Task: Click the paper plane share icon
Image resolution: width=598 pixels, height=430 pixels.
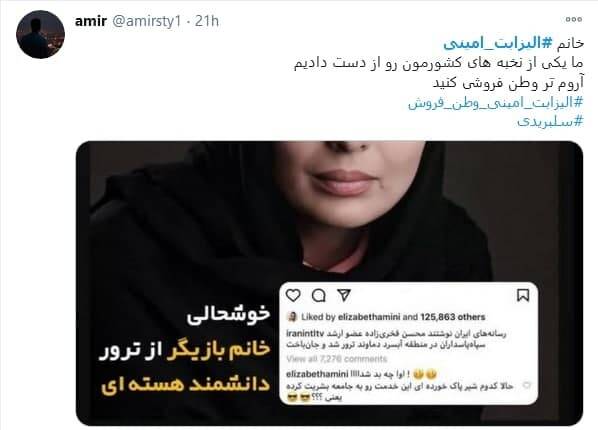Action: [344, 295]
